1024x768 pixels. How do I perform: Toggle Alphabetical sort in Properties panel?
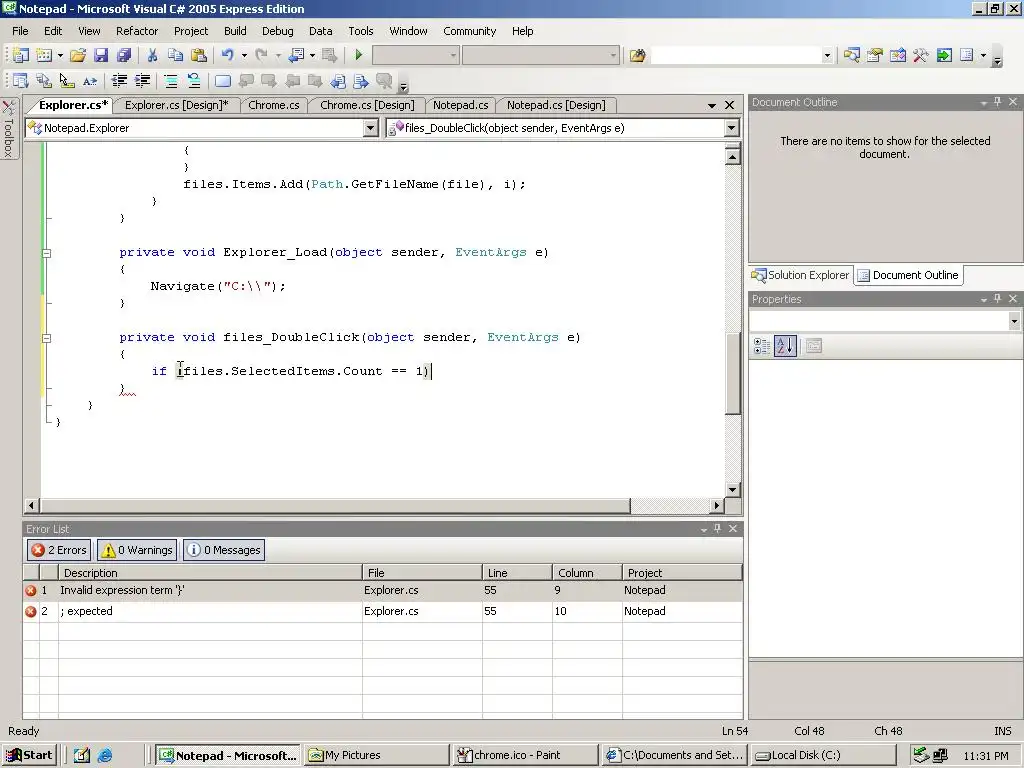[x=785, y=346]
